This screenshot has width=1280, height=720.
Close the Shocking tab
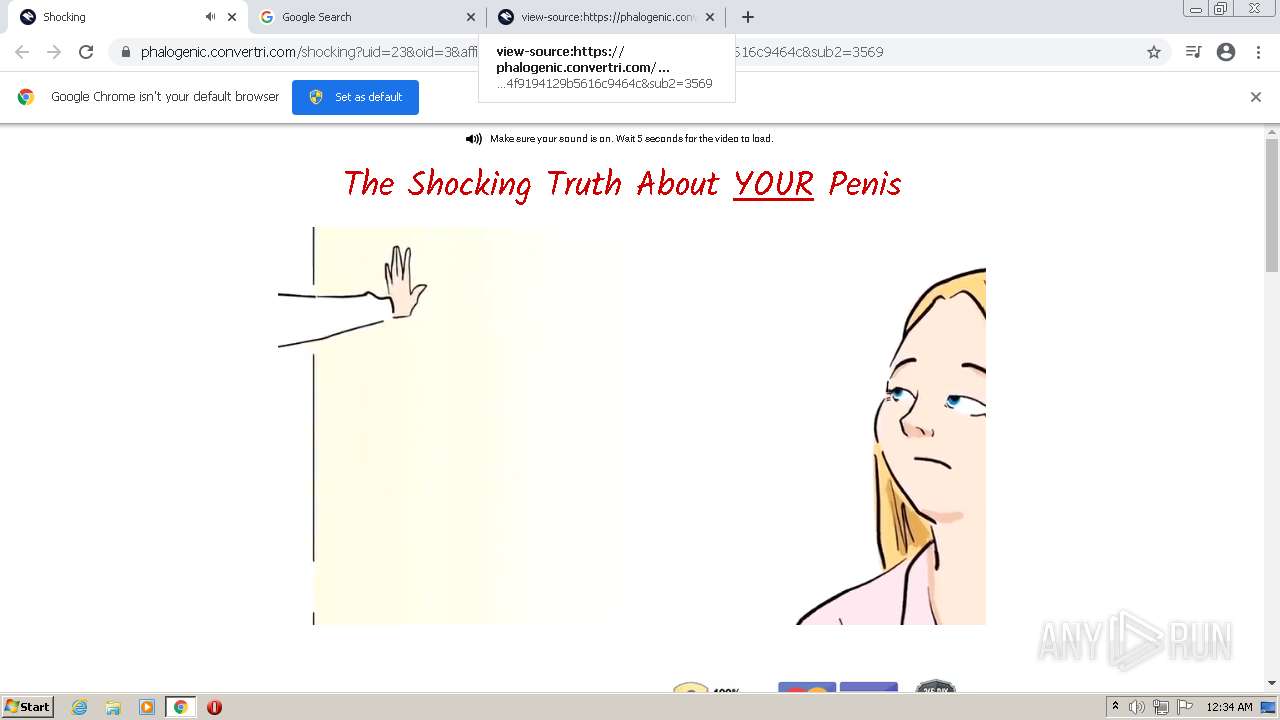point(232,17)
